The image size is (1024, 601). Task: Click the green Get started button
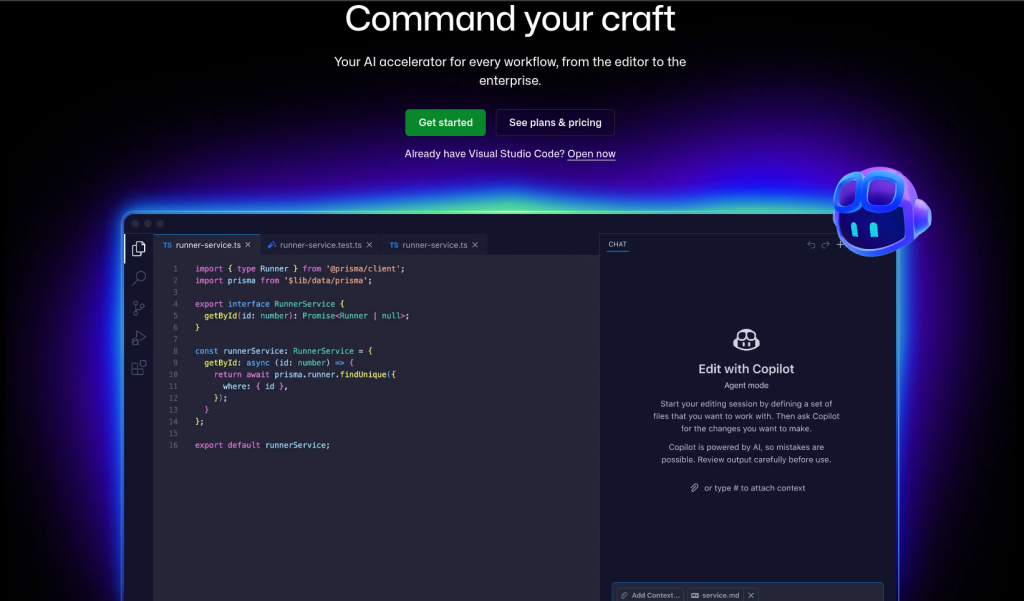click(445, 122)
